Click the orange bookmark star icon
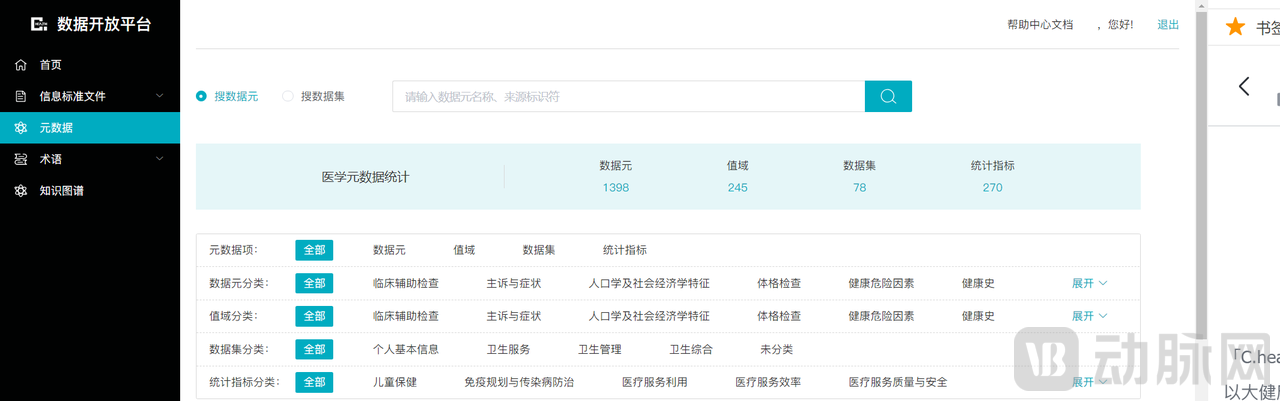The height and width of the screenshot is (401, 1280). [1236, 27]
